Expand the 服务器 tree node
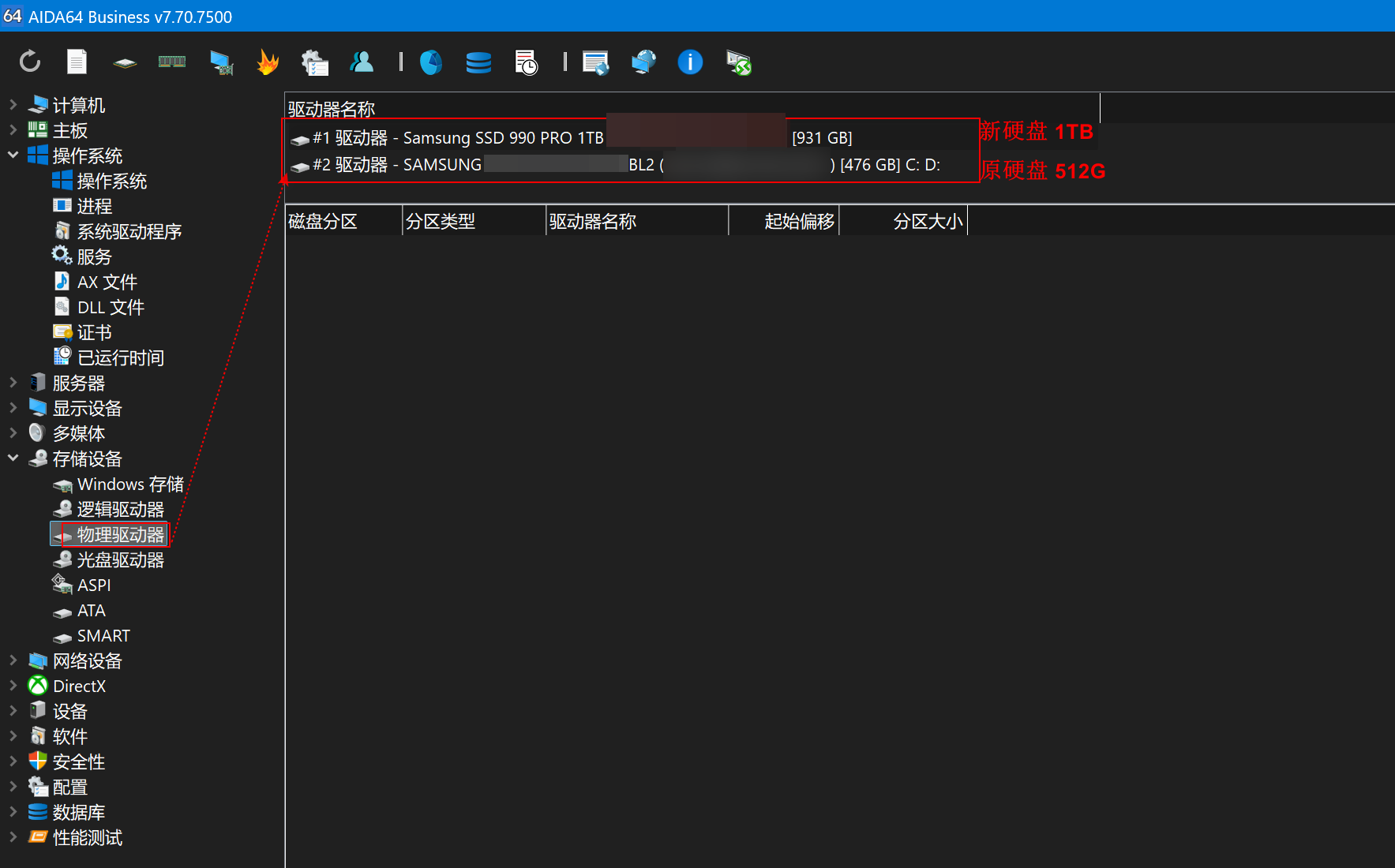The width and height of the screenshot is (1395, 868). [x=13, y=382]
